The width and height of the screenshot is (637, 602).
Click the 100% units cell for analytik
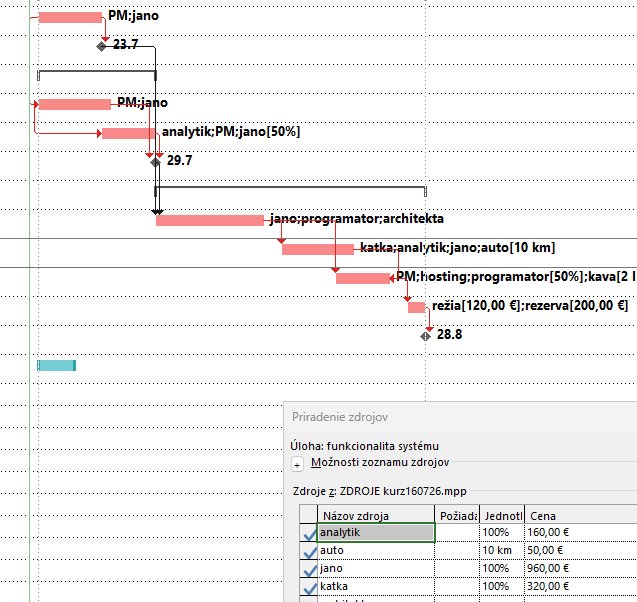click(502, 533)
